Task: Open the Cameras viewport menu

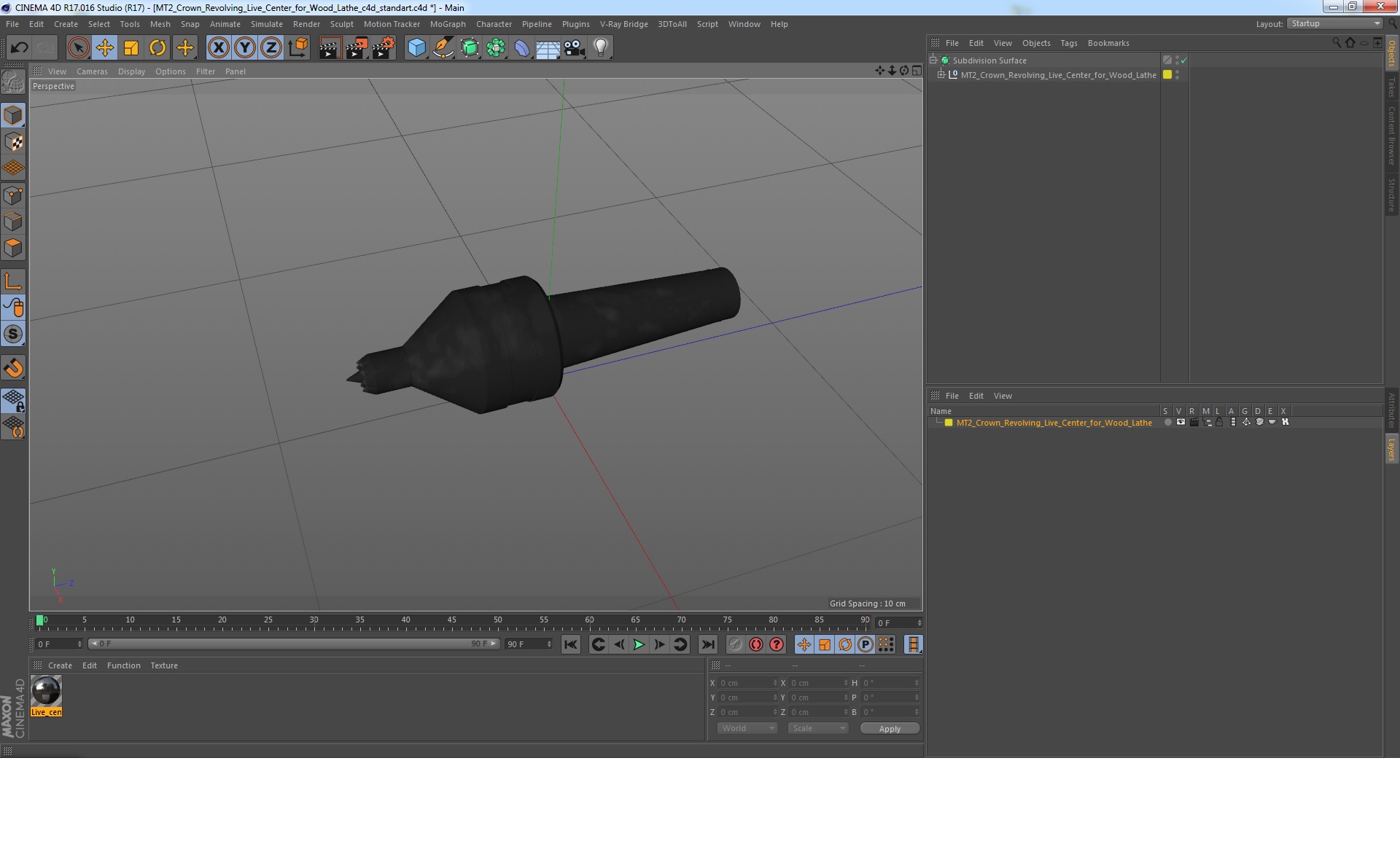Action: (92, 71)
